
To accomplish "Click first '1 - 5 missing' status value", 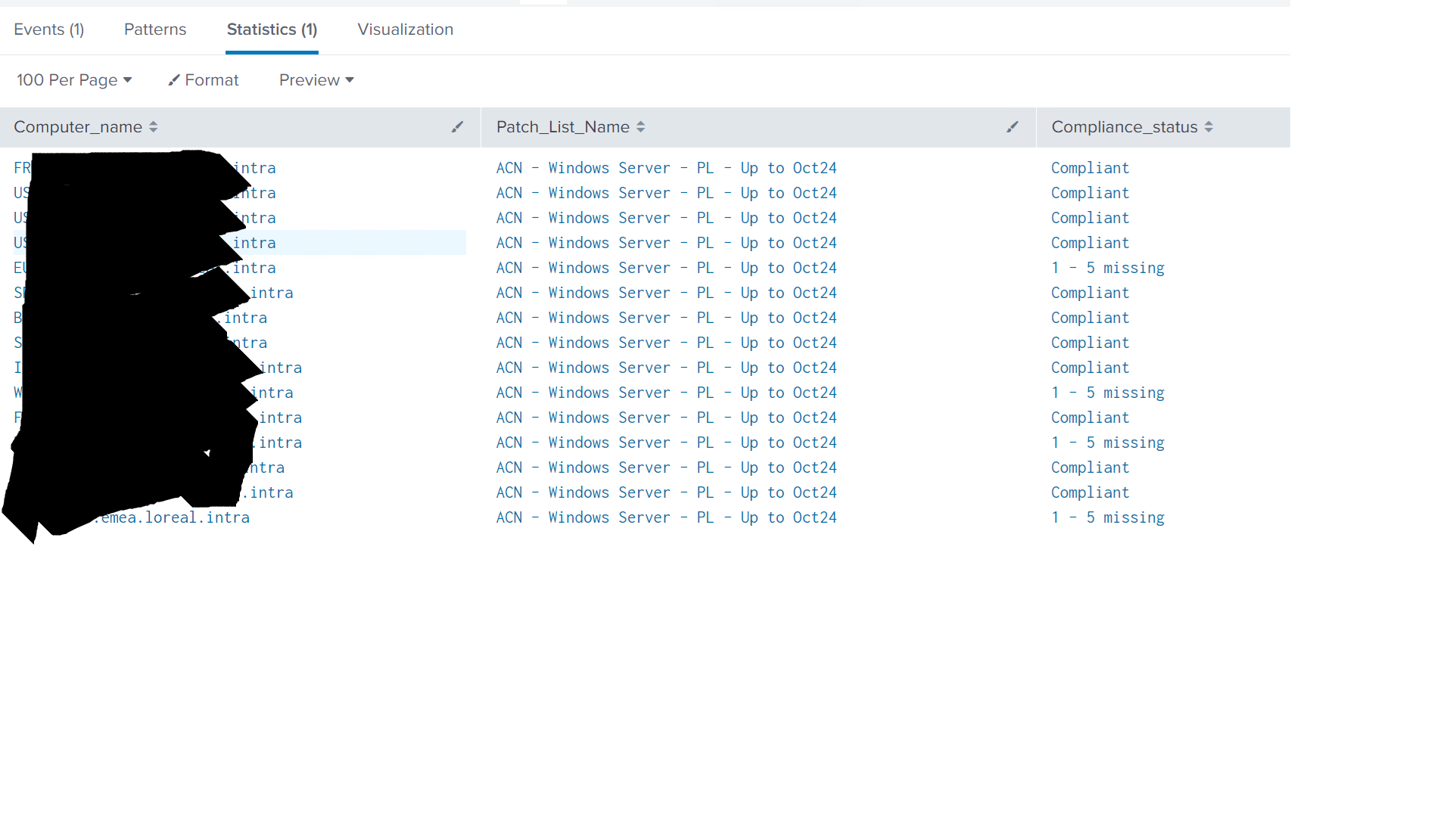I will click(1107, 268).
